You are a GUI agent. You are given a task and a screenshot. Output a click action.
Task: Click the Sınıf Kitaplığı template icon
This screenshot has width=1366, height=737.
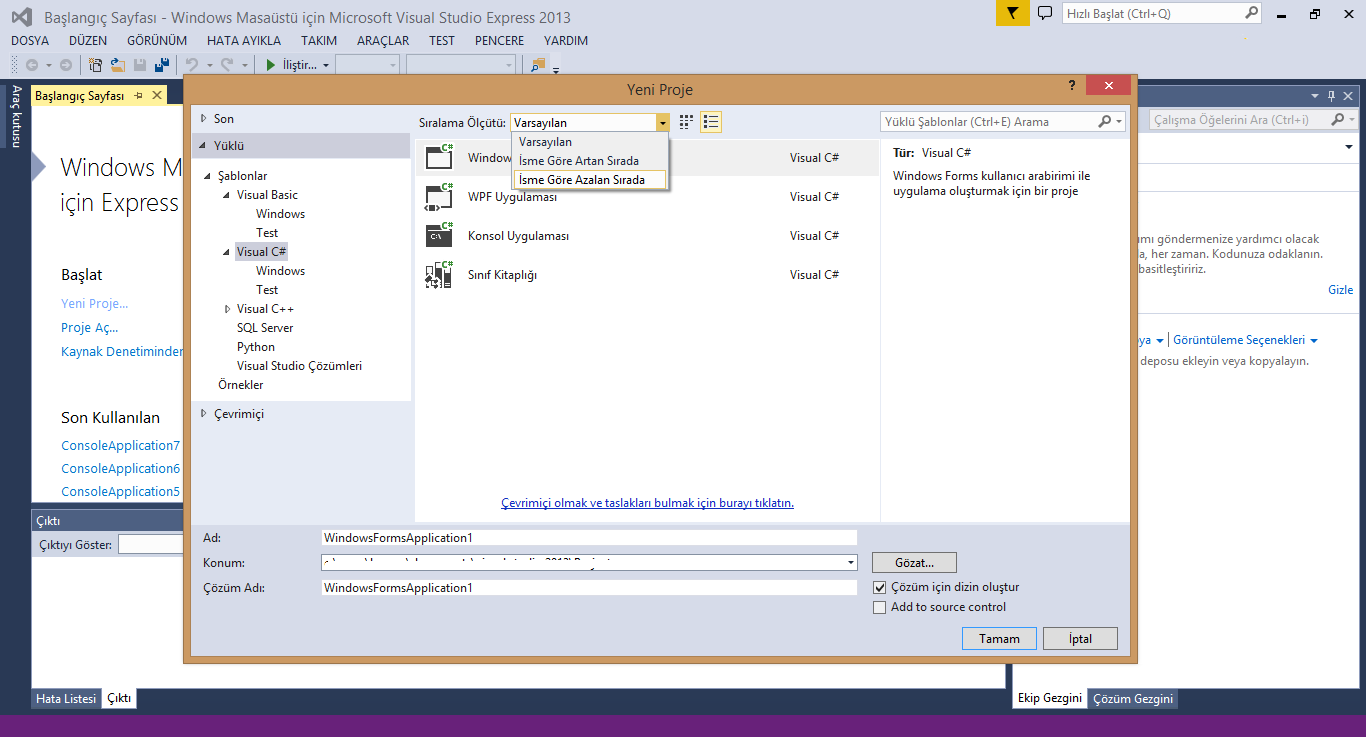(x=439, y=275)
